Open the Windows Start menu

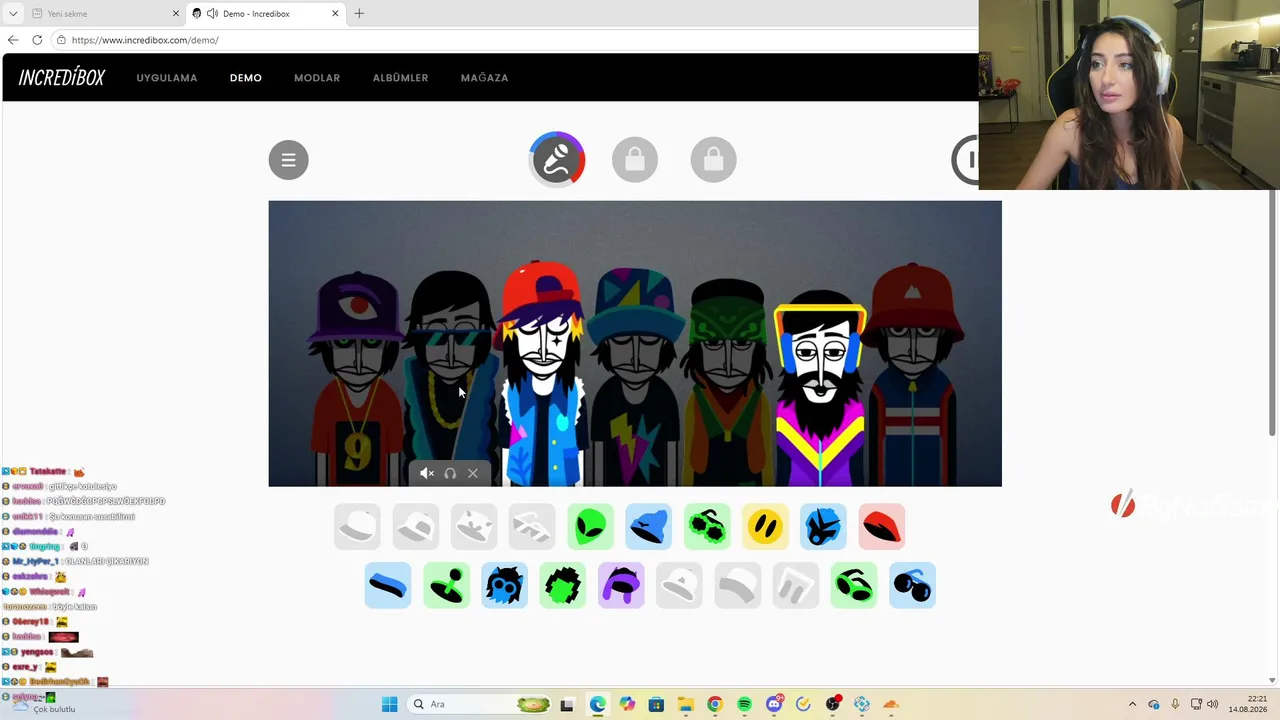(390, 704)
